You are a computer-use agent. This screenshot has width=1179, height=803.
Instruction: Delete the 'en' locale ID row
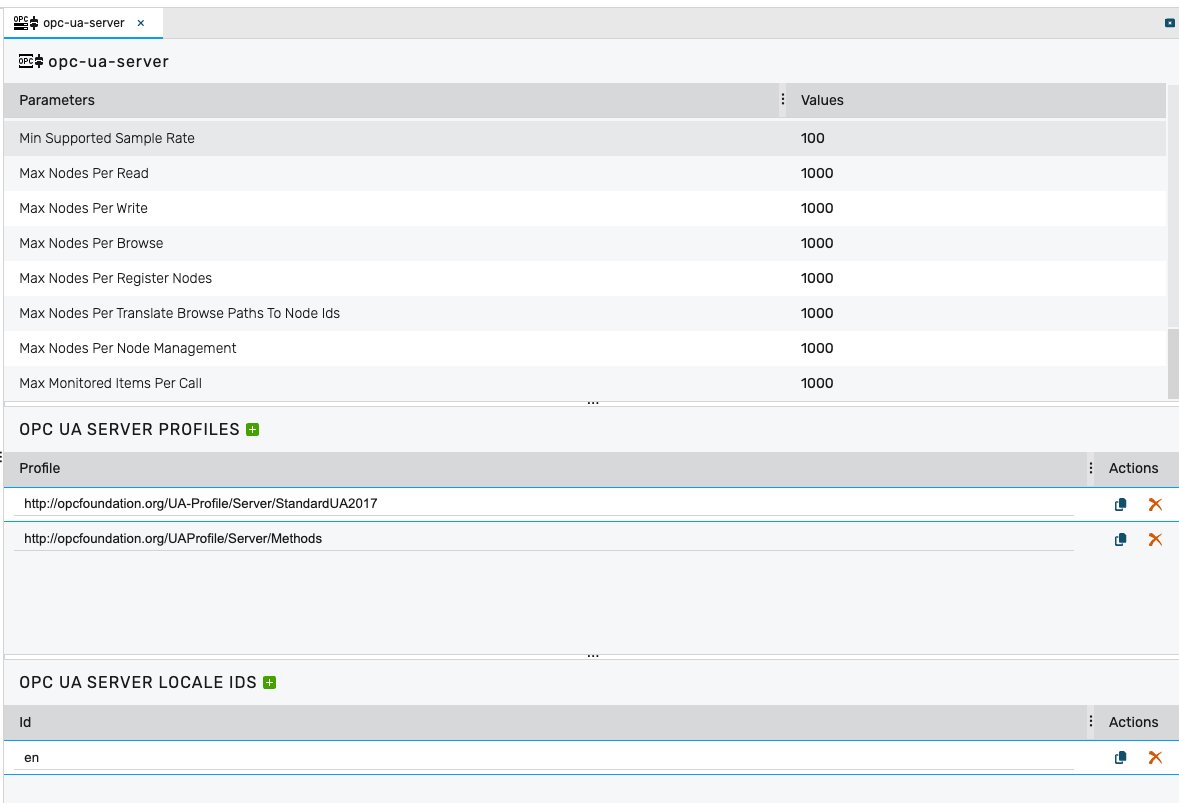pos(1155,758)
